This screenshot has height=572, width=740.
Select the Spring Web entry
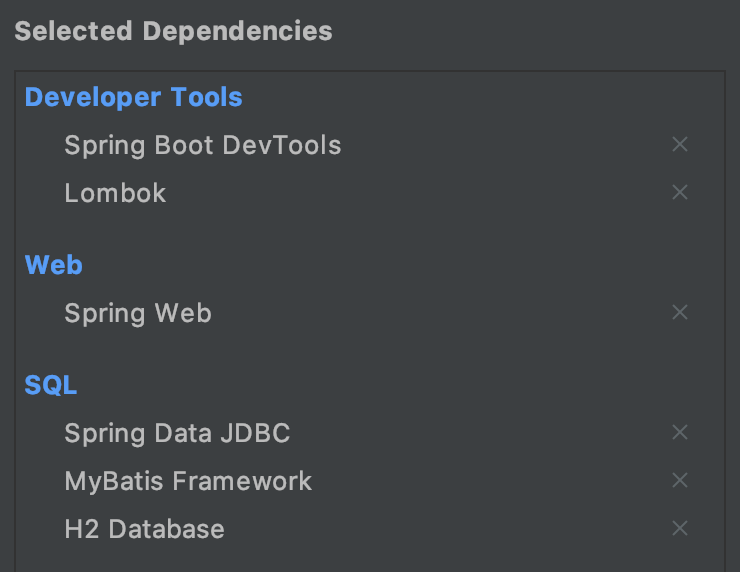pos(138,313)
